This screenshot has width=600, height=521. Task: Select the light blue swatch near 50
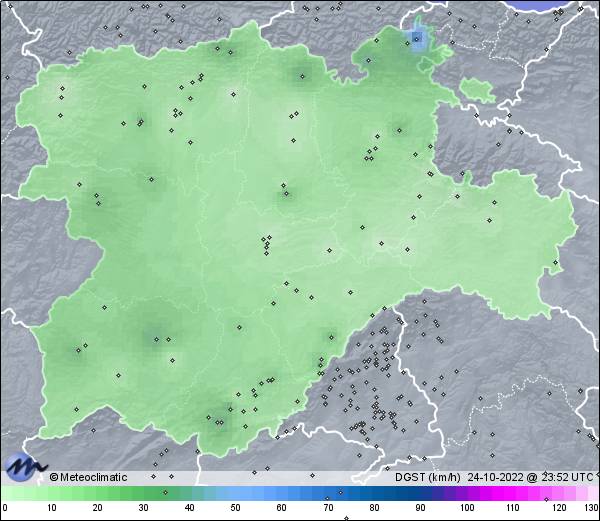[x=235, y=494]
